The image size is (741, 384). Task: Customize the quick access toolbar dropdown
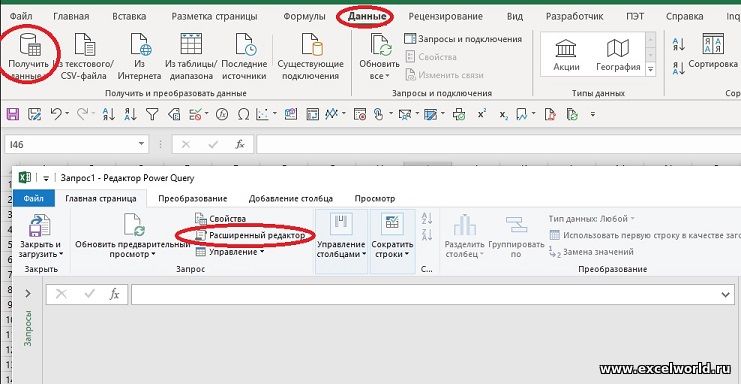pyautogui.click(x=593, y=114)
